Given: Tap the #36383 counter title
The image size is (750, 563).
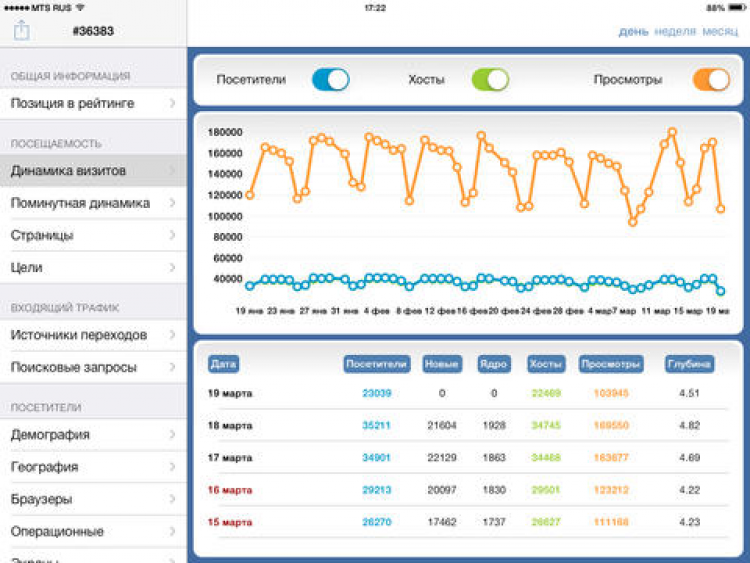Looking at the screenshot, I should point(93,31).
